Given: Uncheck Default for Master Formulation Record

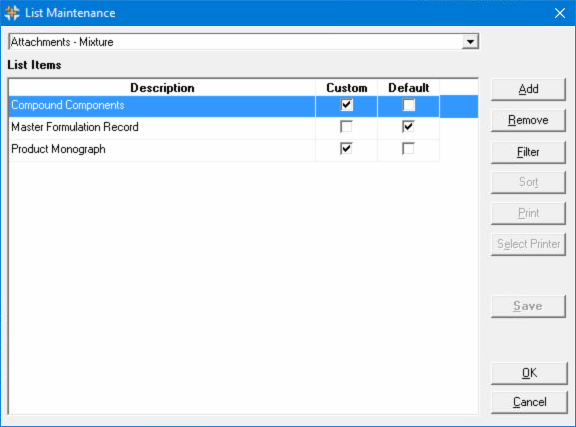Looking at the screenshot, I should click(408, 127).
